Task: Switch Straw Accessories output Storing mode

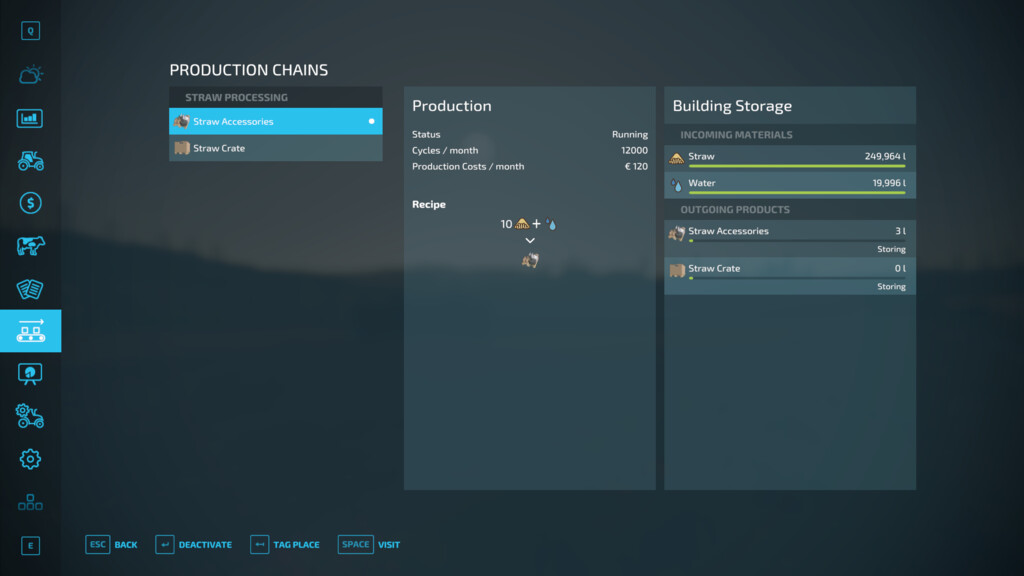Action: pyautogui.click(x=890, y=249)
